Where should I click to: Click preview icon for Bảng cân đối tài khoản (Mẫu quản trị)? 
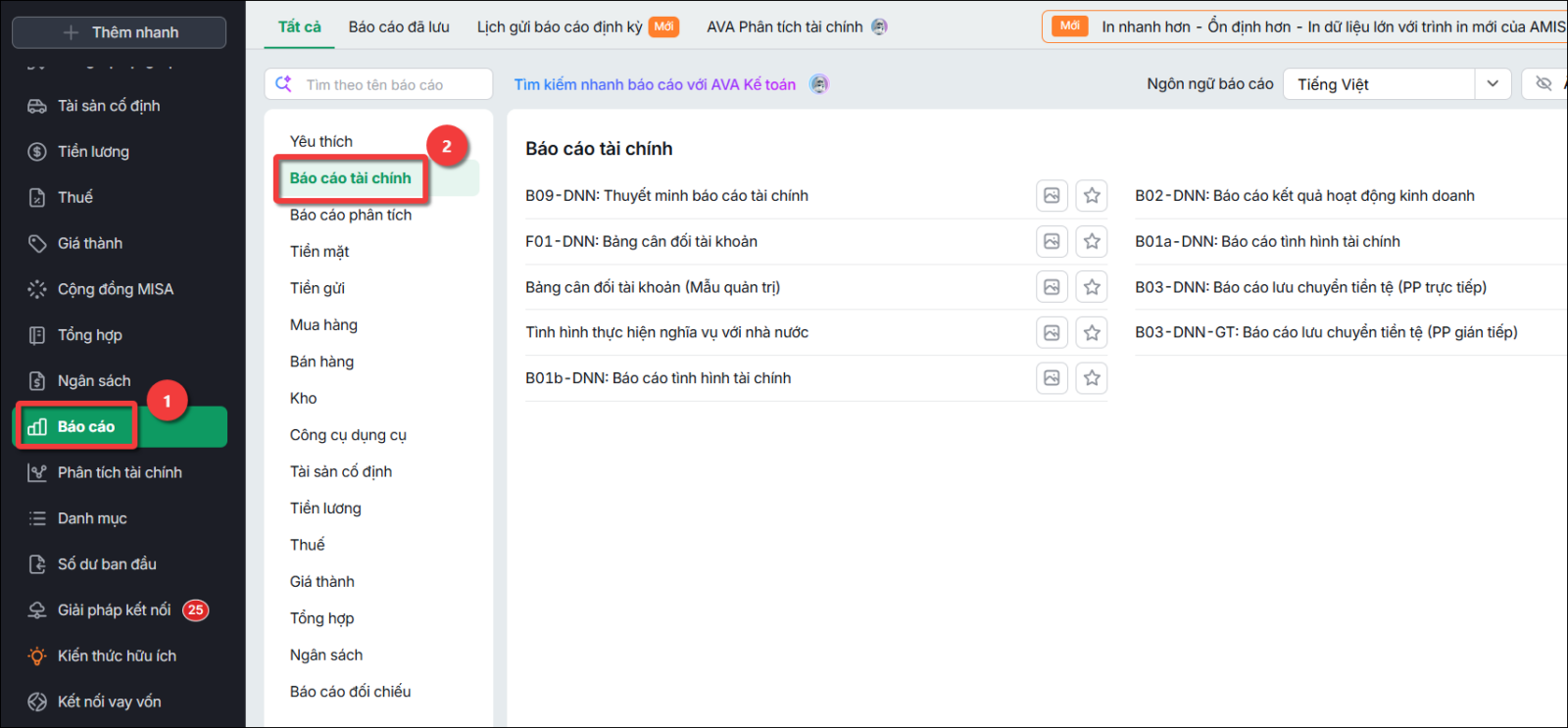point(1052,287)
